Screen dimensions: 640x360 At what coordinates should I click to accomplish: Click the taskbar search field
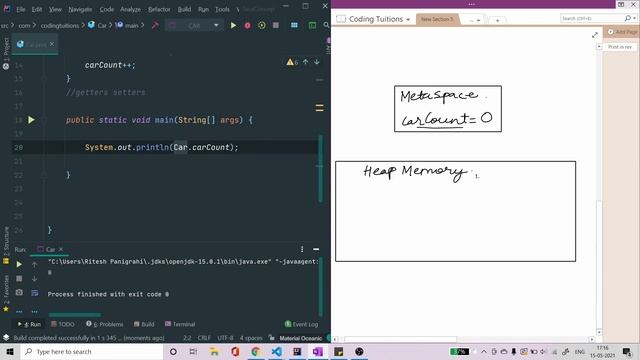(x=92, y=351)
